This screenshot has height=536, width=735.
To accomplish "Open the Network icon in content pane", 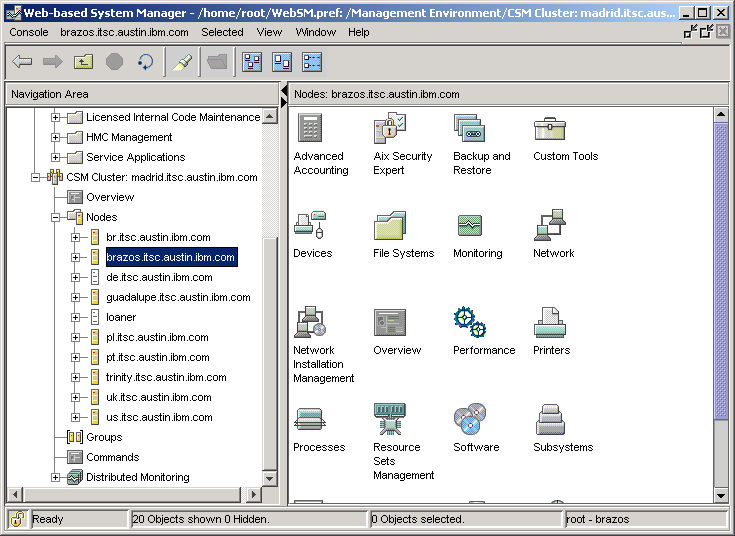I will 550,225.
